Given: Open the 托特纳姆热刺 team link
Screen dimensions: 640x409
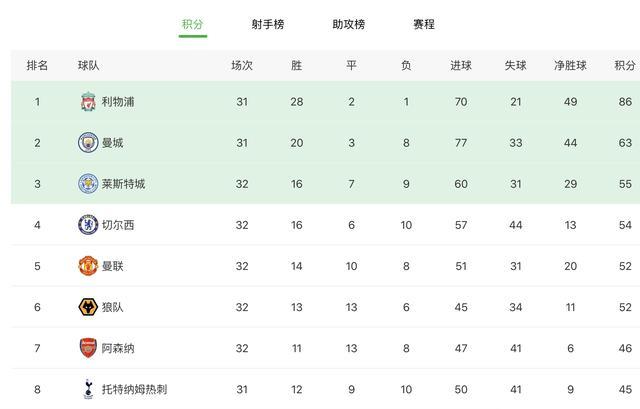Looking at the screenshot, I should [135, 389].
